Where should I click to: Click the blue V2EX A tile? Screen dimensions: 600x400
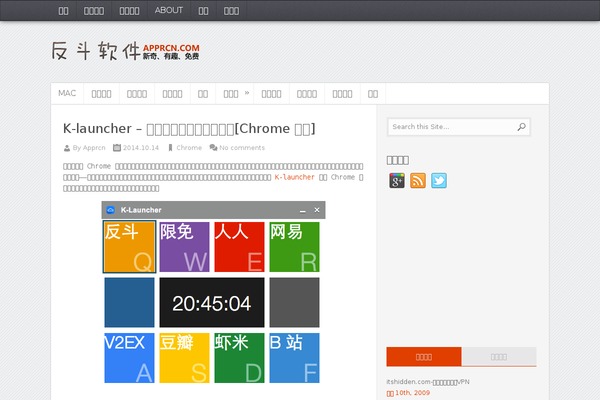(x=129, y=358)
